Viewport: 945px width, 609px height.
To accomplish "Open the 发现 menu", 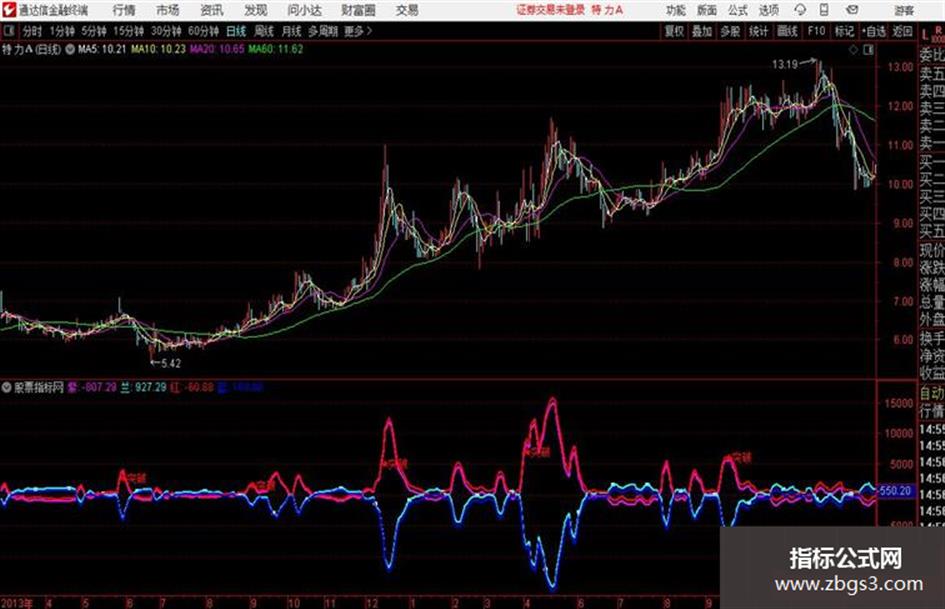I will (x=256, y=10).
